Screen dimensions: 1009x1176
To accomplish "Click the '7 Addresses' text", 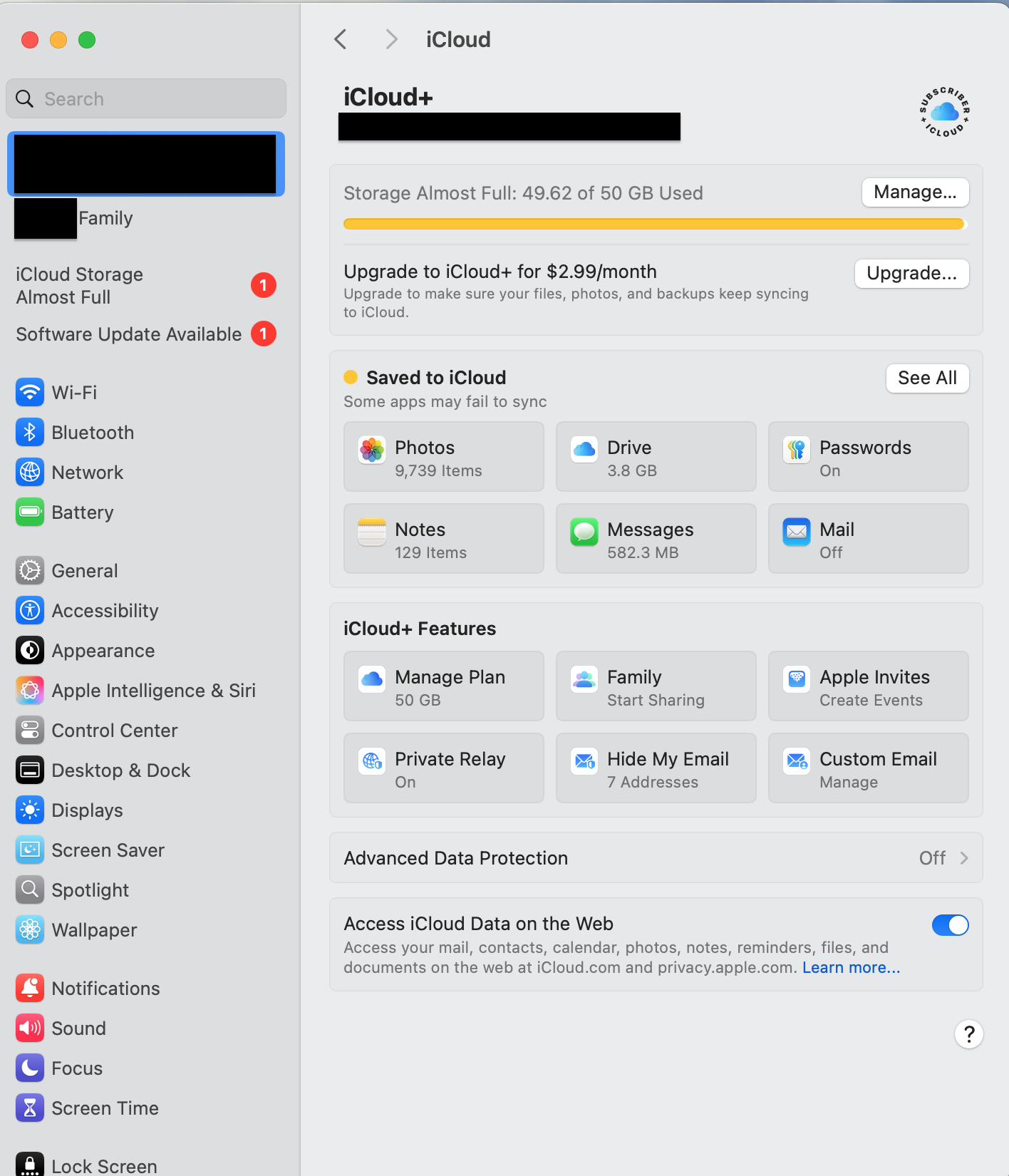I will pyautogui.click(x=653, y=782).
